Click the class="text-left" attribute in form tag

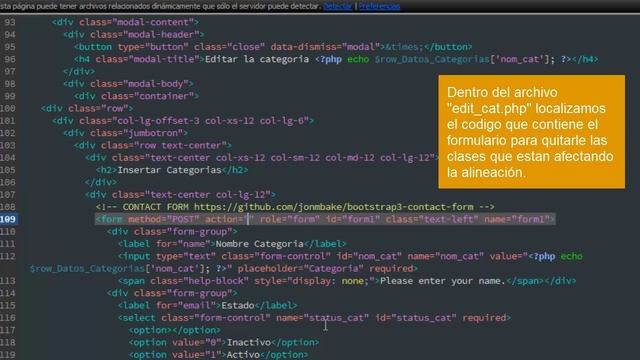coord(432,219)
